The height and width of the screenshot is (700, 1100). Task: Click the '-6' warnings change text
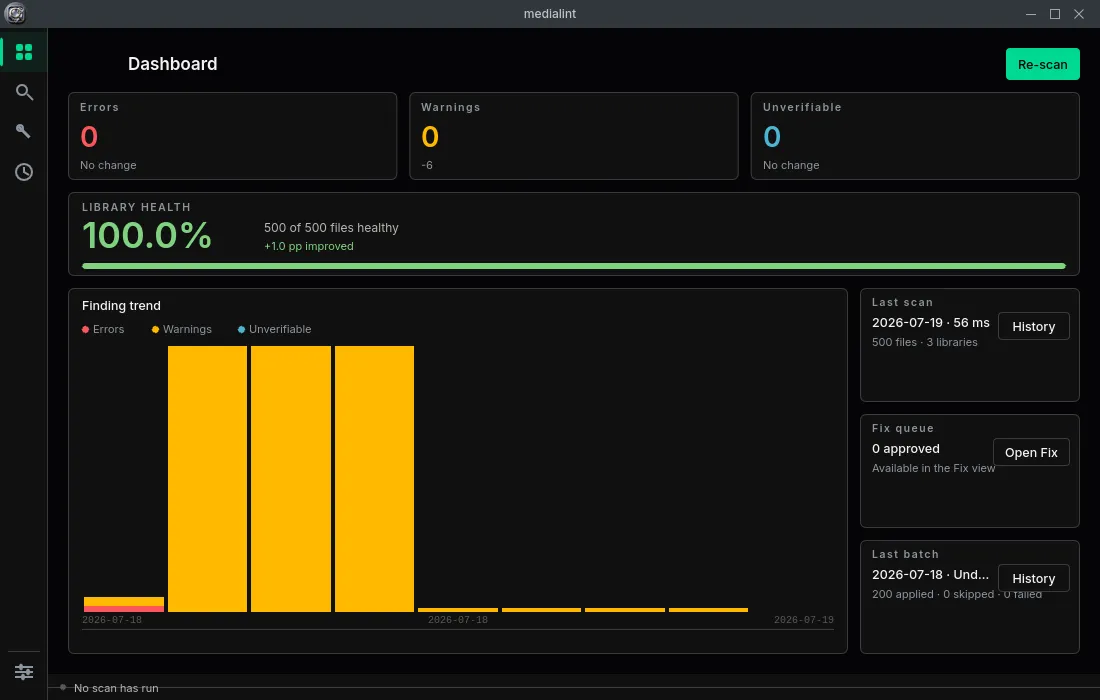coord(427,166)
